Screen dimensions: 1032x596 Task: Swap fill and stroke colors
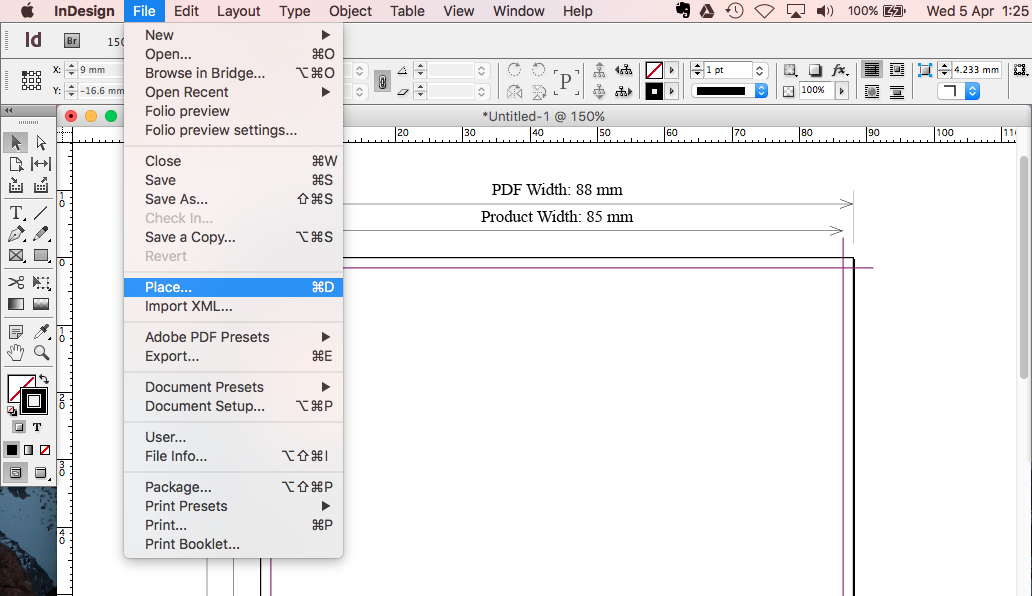click(44, 379)
